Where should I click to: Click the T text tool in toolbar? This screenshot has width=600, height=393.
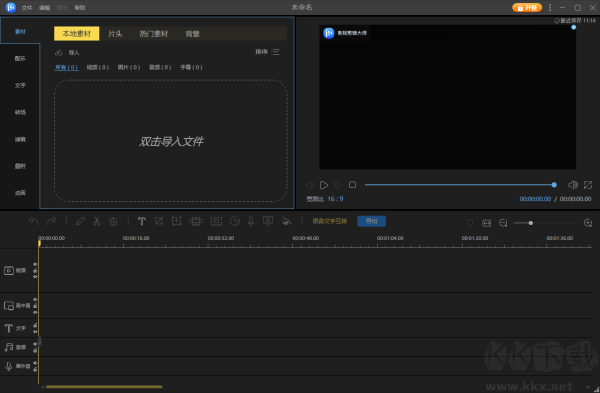(x=142, y=221)
